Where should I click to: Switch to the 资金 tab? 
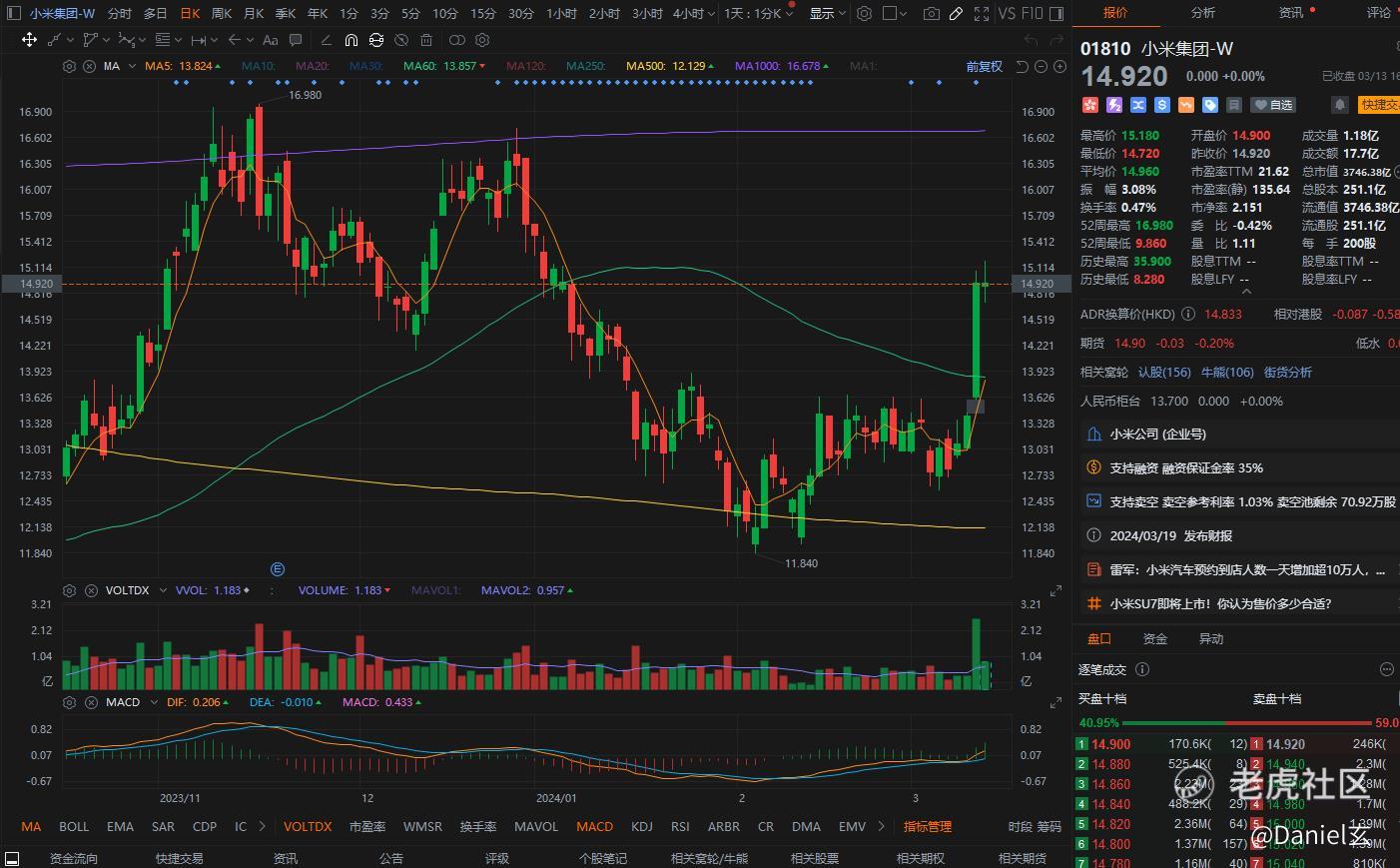[1155, 638]
